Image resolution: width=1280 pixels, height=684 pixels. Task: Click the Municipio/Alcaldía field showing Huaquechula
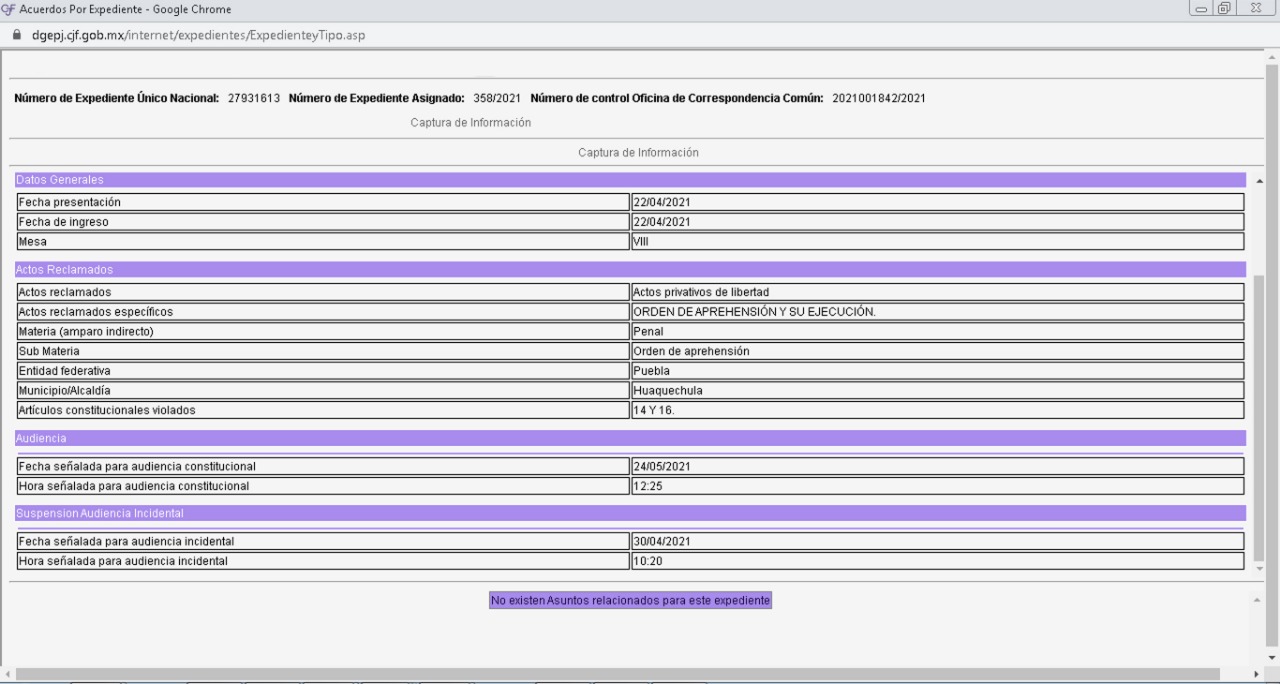pos(937,390)
